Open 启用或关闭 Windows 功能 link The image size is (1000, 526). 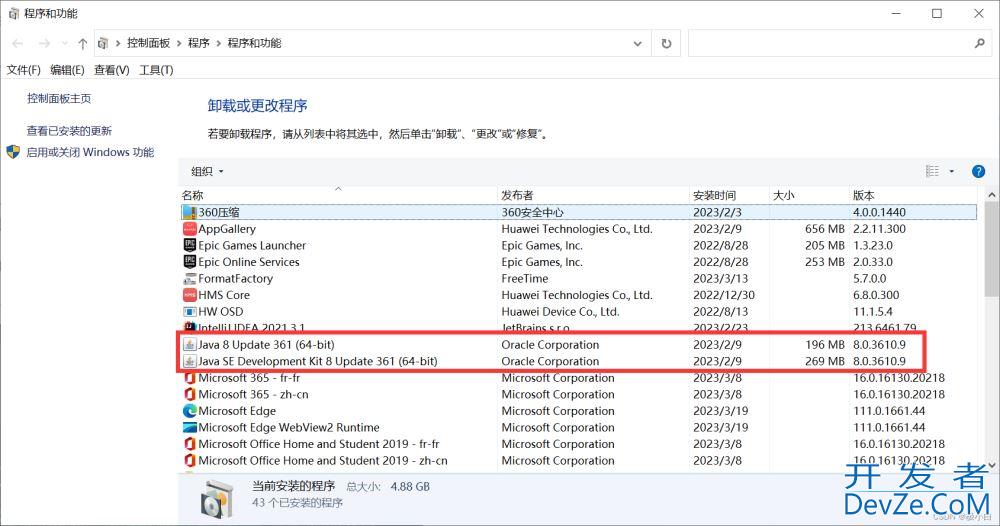coord(90,152)
